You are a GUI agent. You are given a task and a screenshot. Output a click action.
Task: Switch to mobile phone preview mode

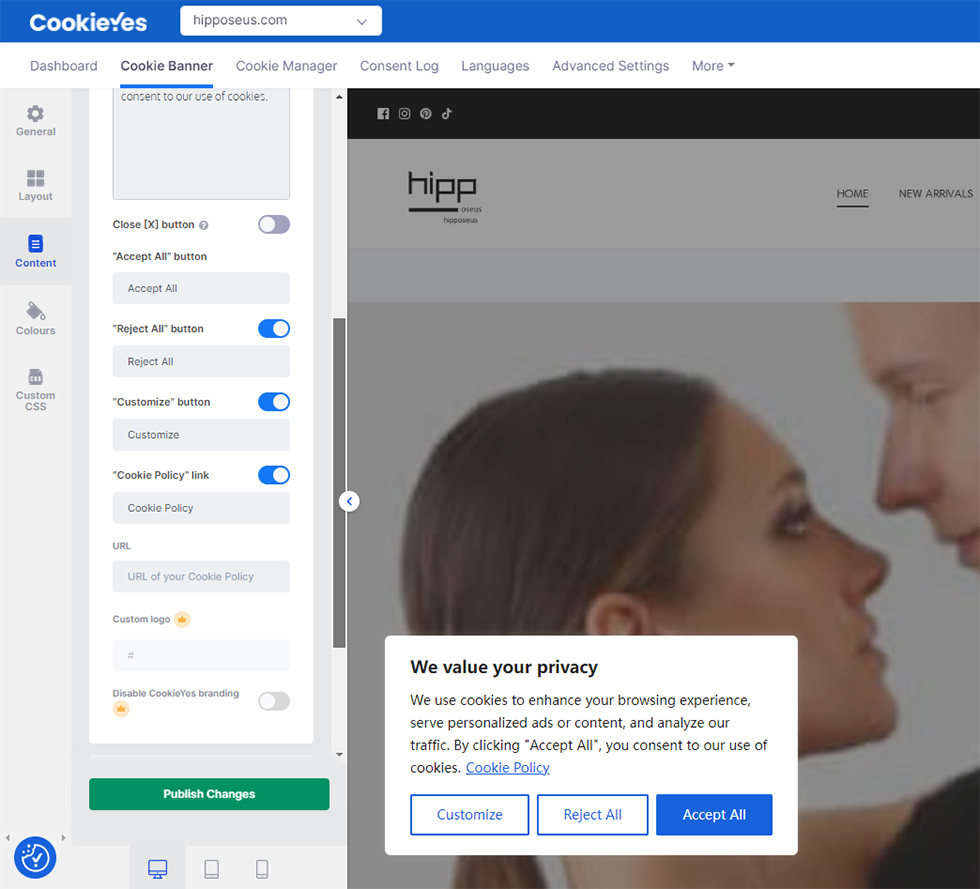point(262,868)
